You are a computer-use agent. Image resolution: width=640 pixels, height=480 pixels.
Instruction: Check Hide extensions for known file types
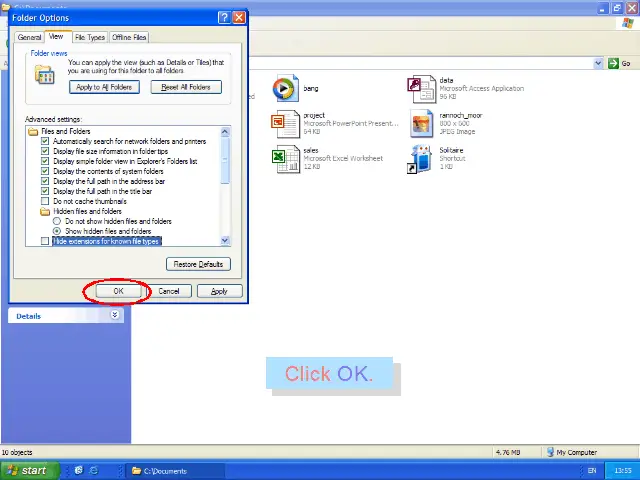pyautogui.click(x=45, y=241)
